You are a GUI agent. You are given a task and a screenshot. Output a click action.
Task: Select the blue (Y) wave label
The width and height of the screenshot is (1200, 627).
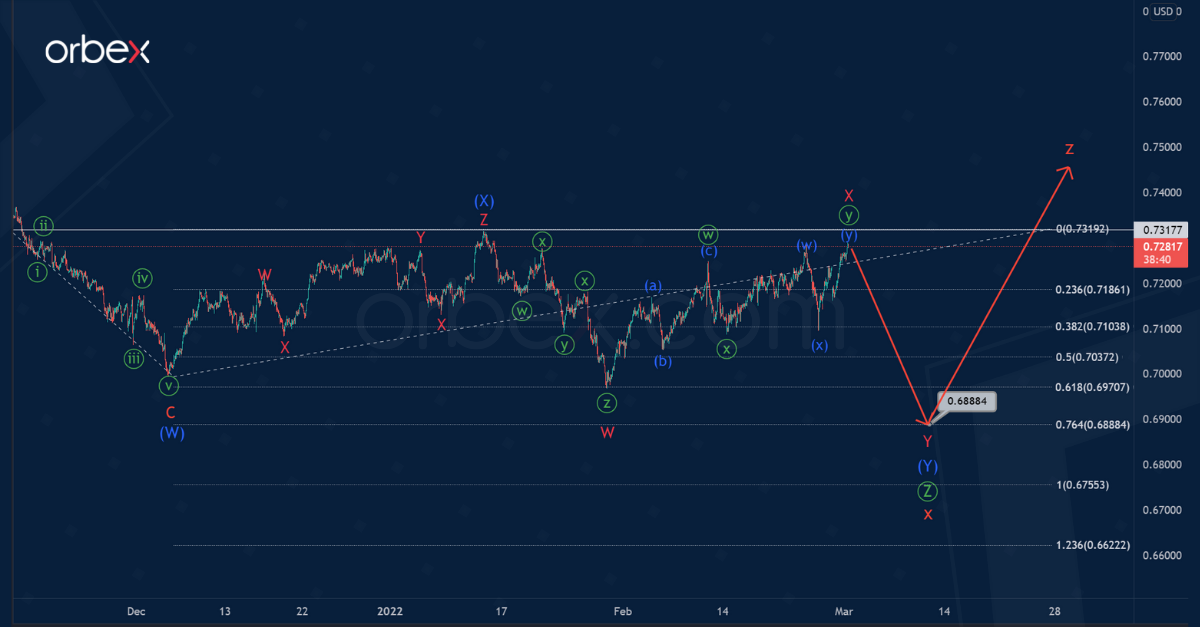[x=928, y=466]
